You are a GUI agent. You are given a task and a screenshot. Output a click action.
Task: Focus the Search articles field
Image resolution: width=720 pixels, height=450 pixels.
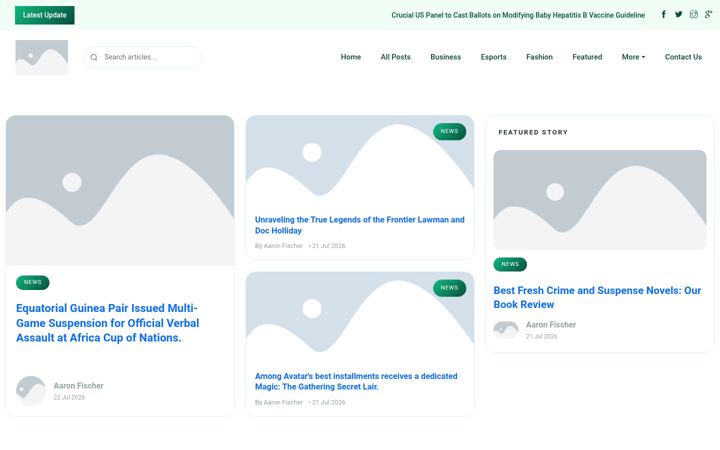(x=142, y=57)
